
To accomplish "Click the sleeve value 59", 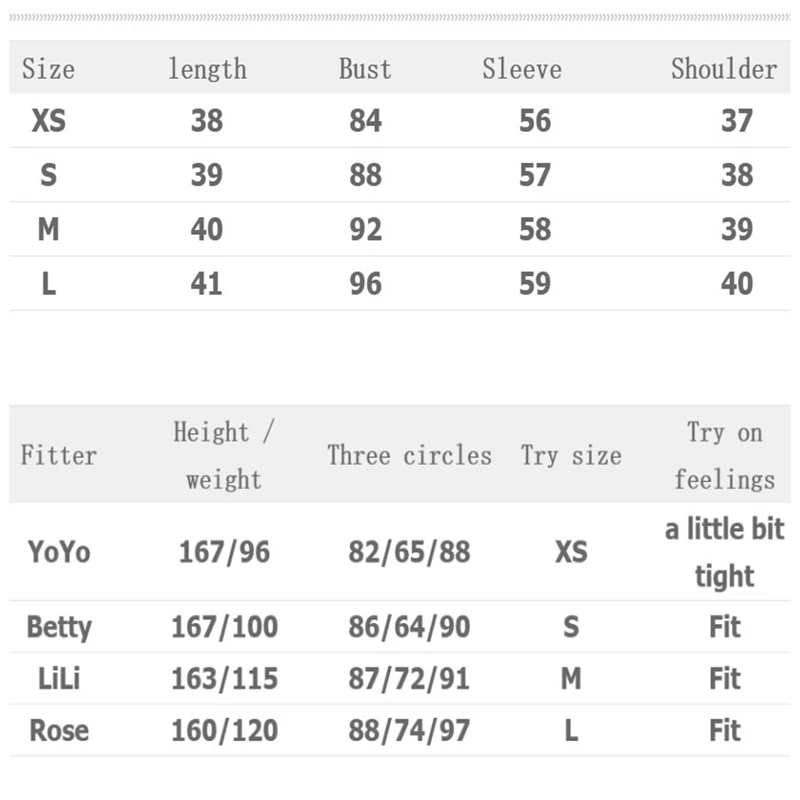I will click(x=535, y=284).
